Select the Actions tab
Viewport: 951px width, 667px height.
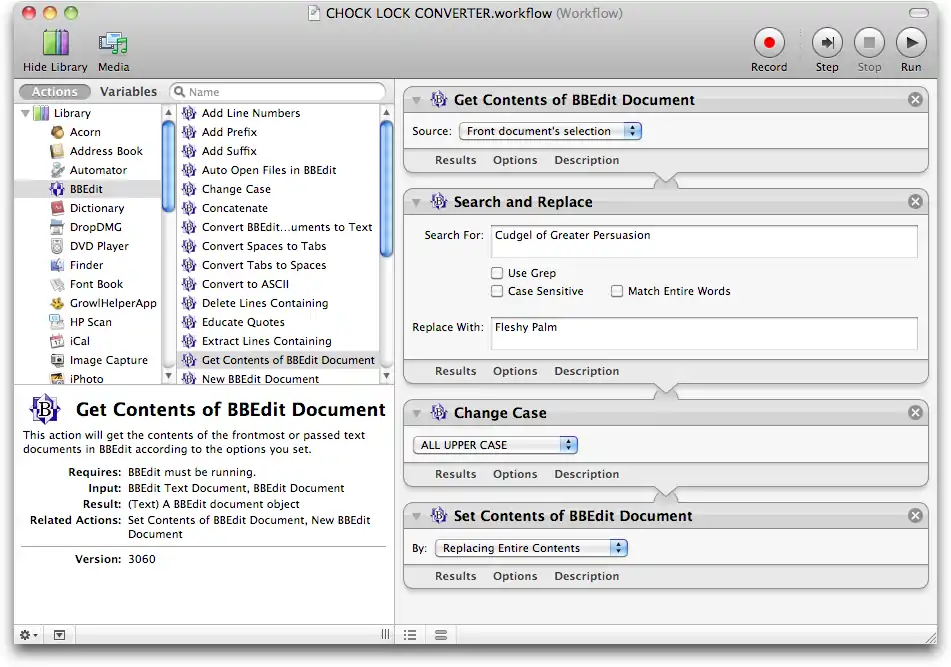(x=55, y=92)
